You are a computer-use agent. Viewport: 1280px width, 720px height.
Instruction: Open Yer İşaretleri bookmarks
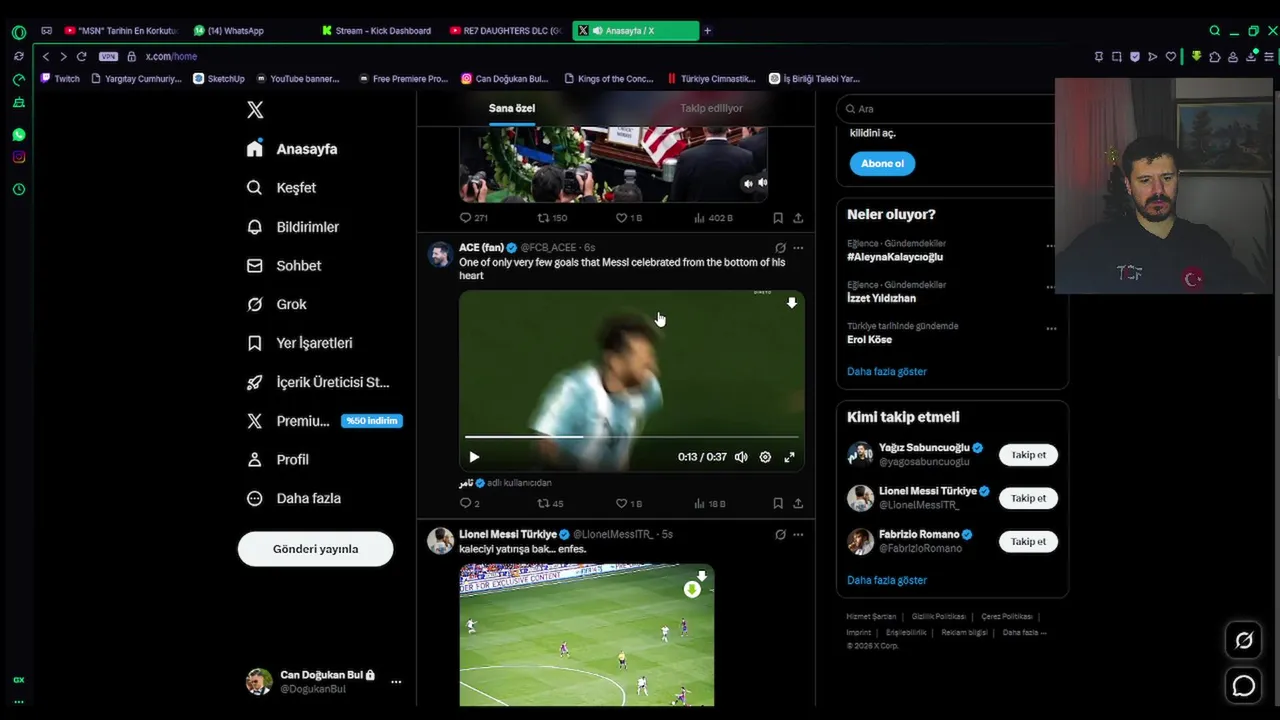300,343
